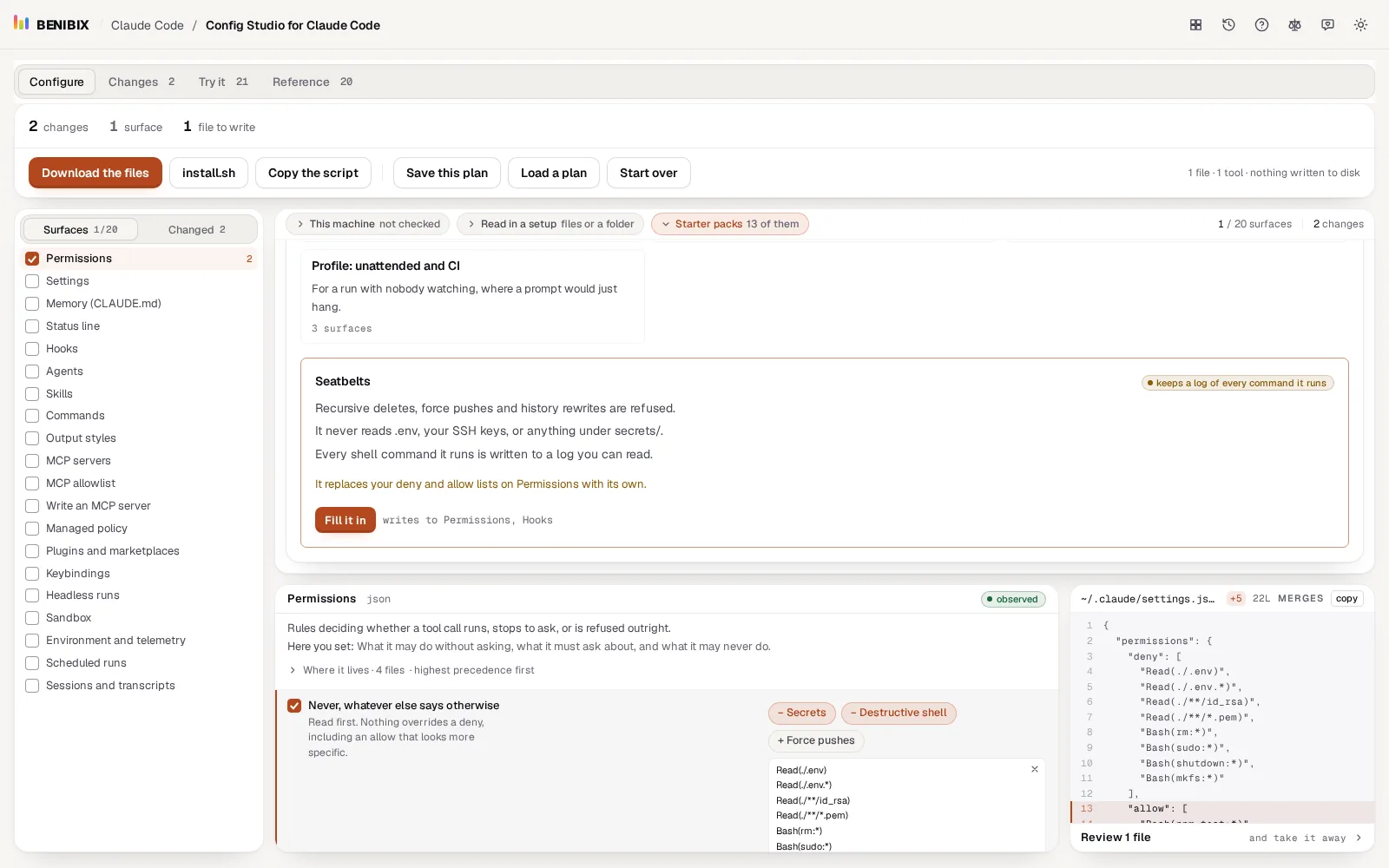
Task: Click the install.sh button
Action: coord(208,173)
